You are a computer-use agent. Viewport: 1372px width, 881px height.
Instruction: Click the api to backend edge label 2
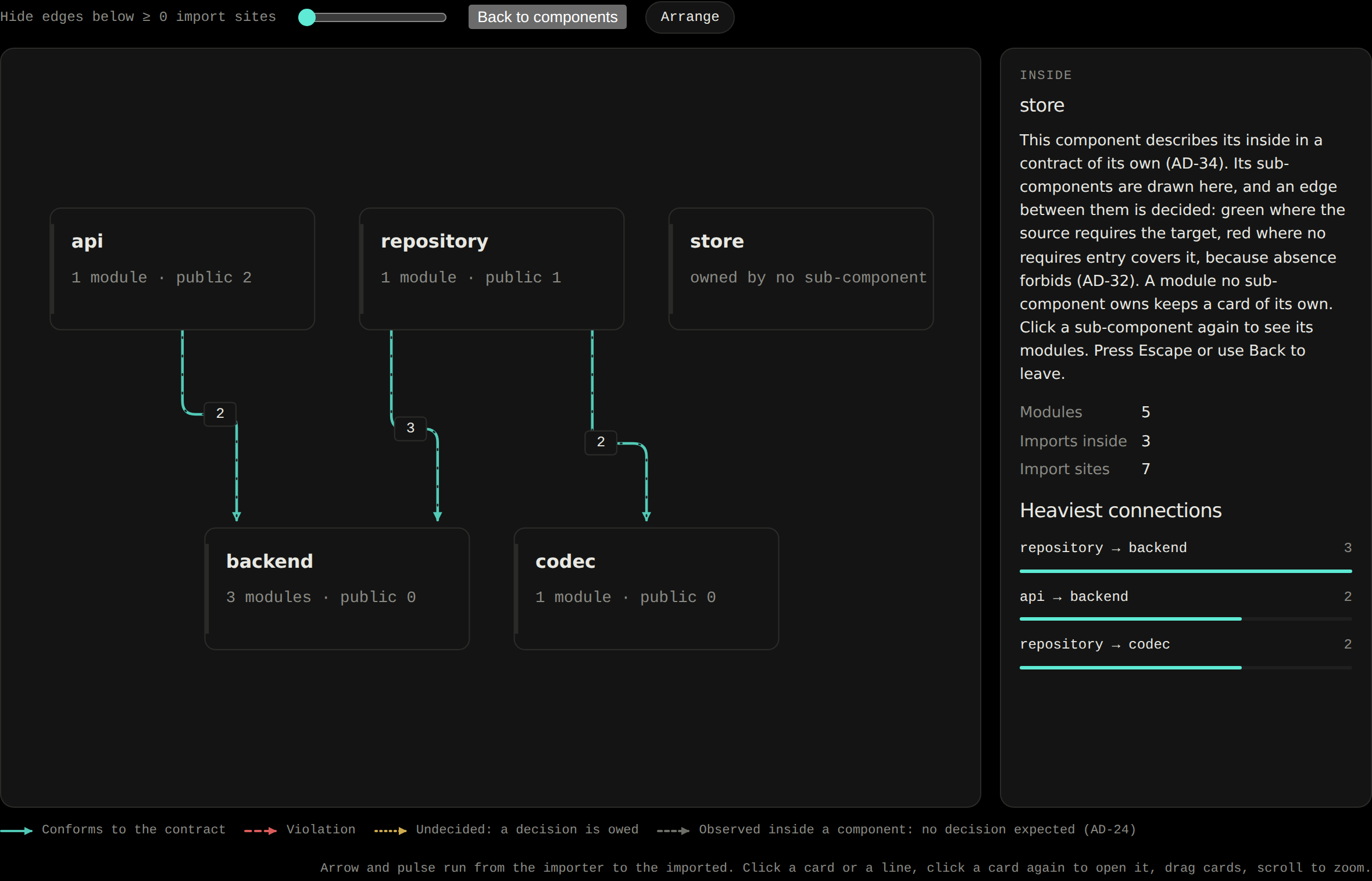click(x=220, y=413)
